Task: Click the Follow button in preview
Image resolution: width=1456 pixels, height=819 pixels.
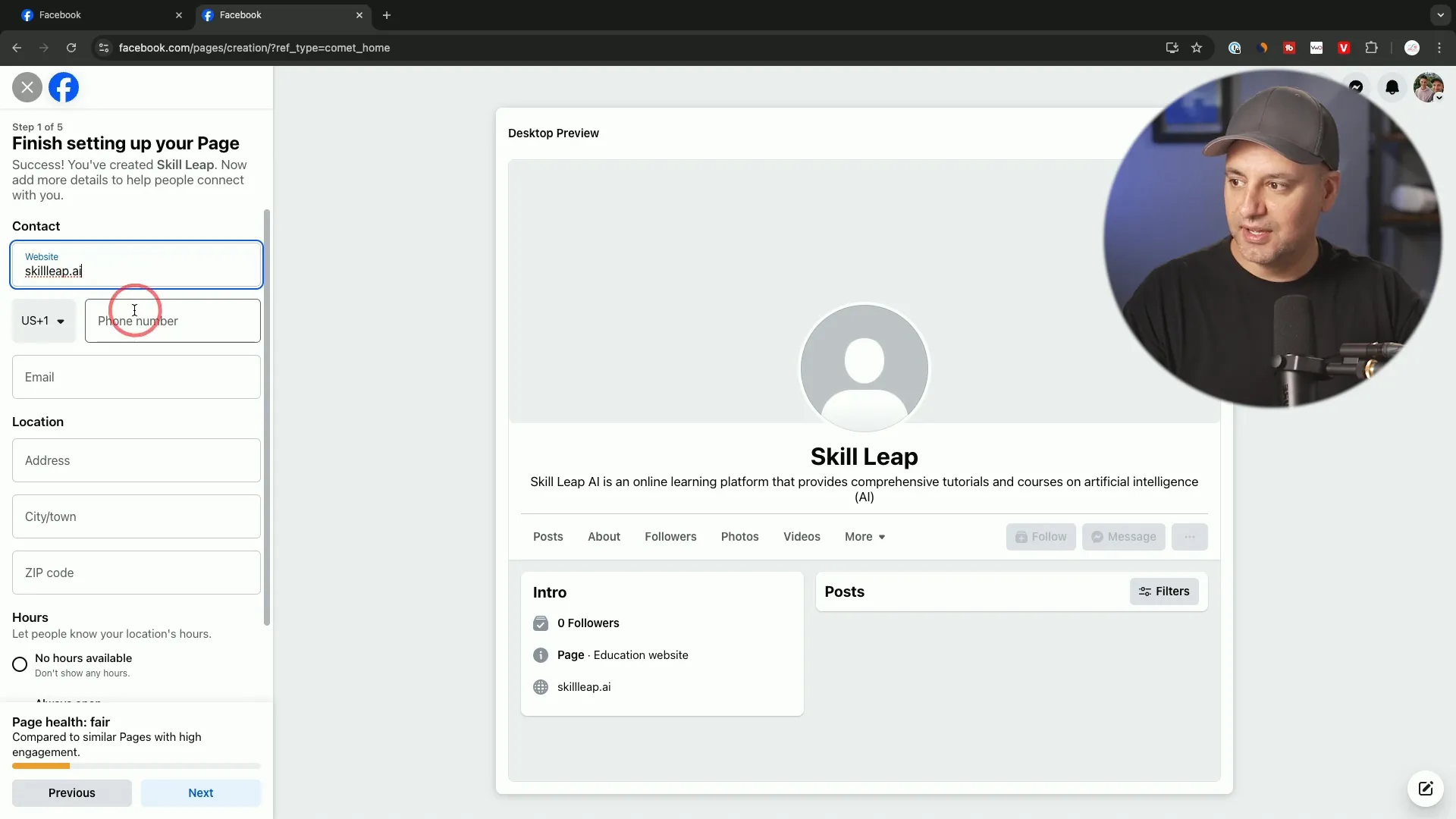Action: point(1040,537)
